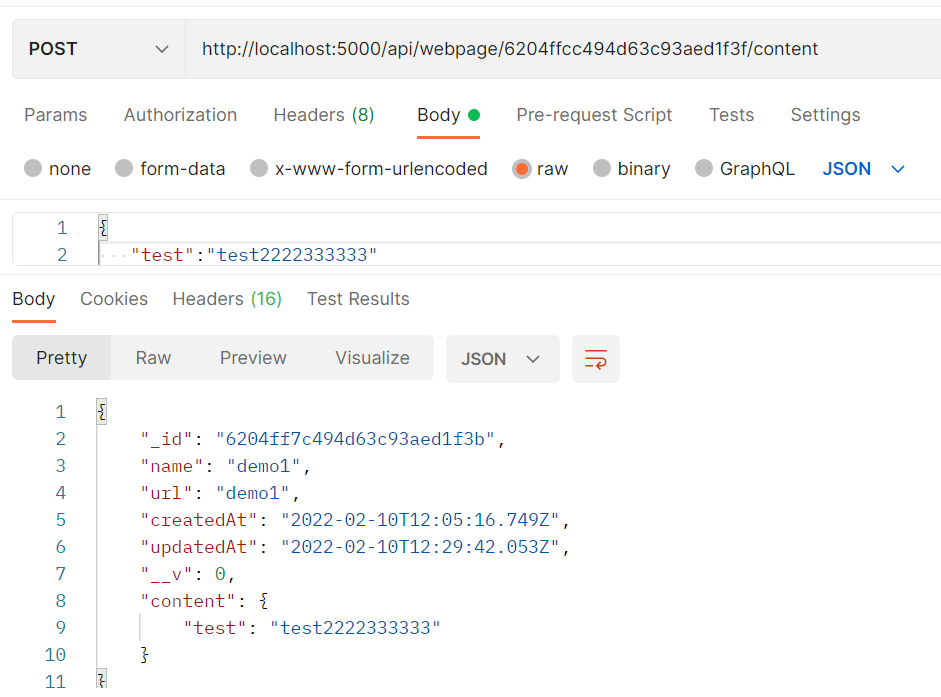Select the binary body option
The height and width of the screenshot is (697, 941).
631,169
